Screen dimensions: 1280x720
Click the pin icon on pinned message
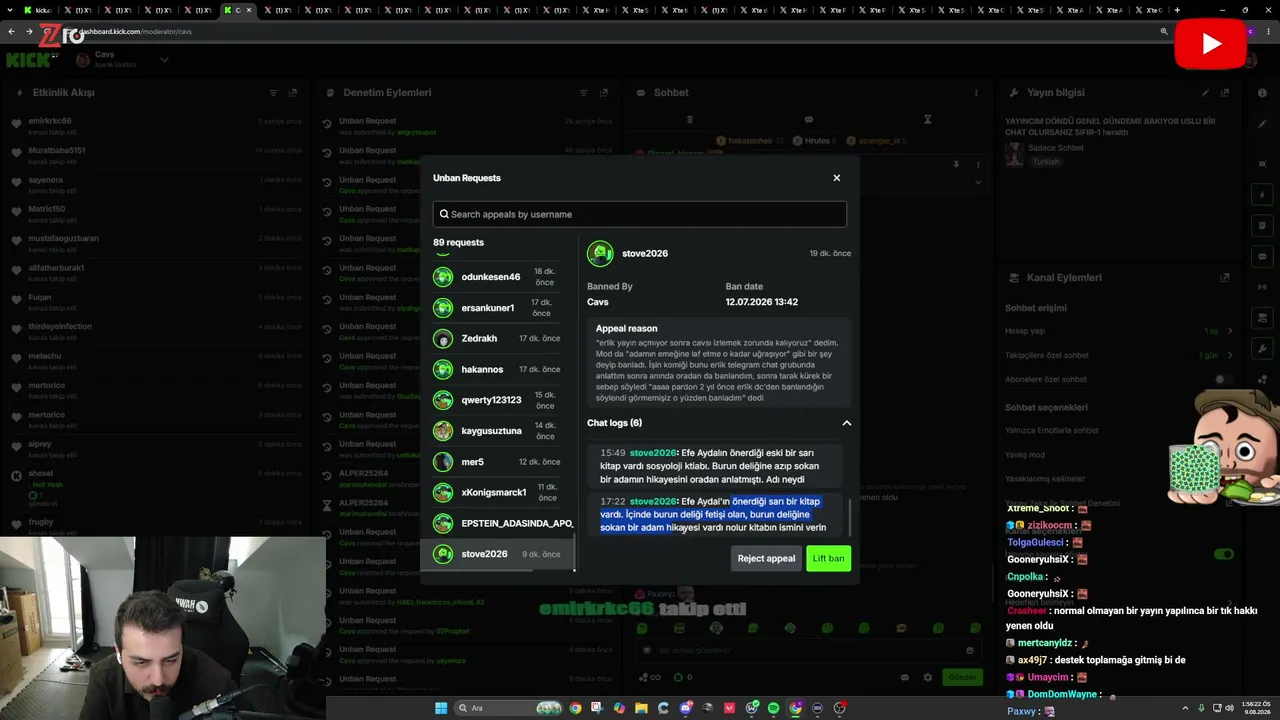[956, 164]
